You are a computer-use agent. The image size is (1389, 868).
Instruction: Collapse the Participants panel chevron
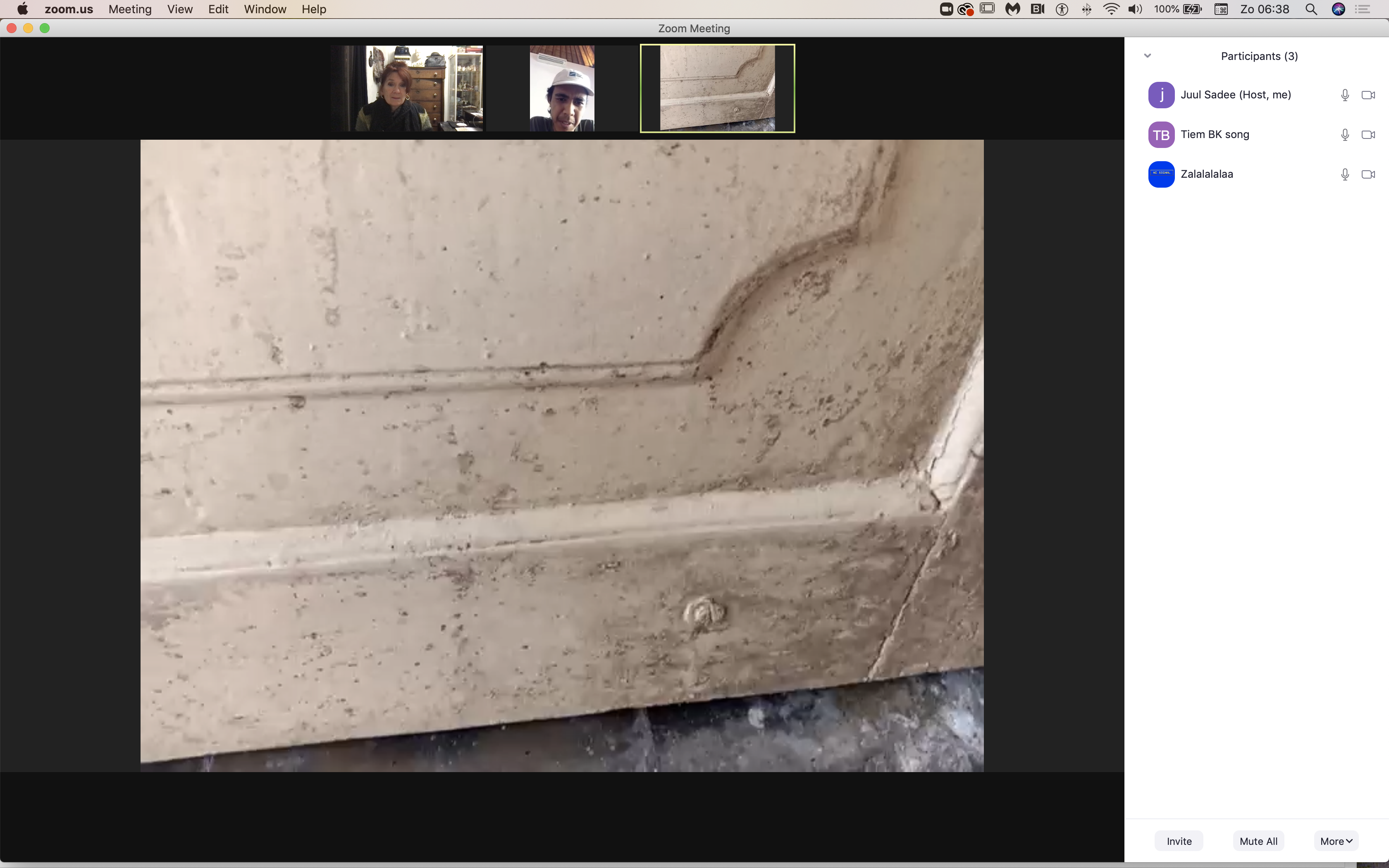click(x=1147, y=56)
